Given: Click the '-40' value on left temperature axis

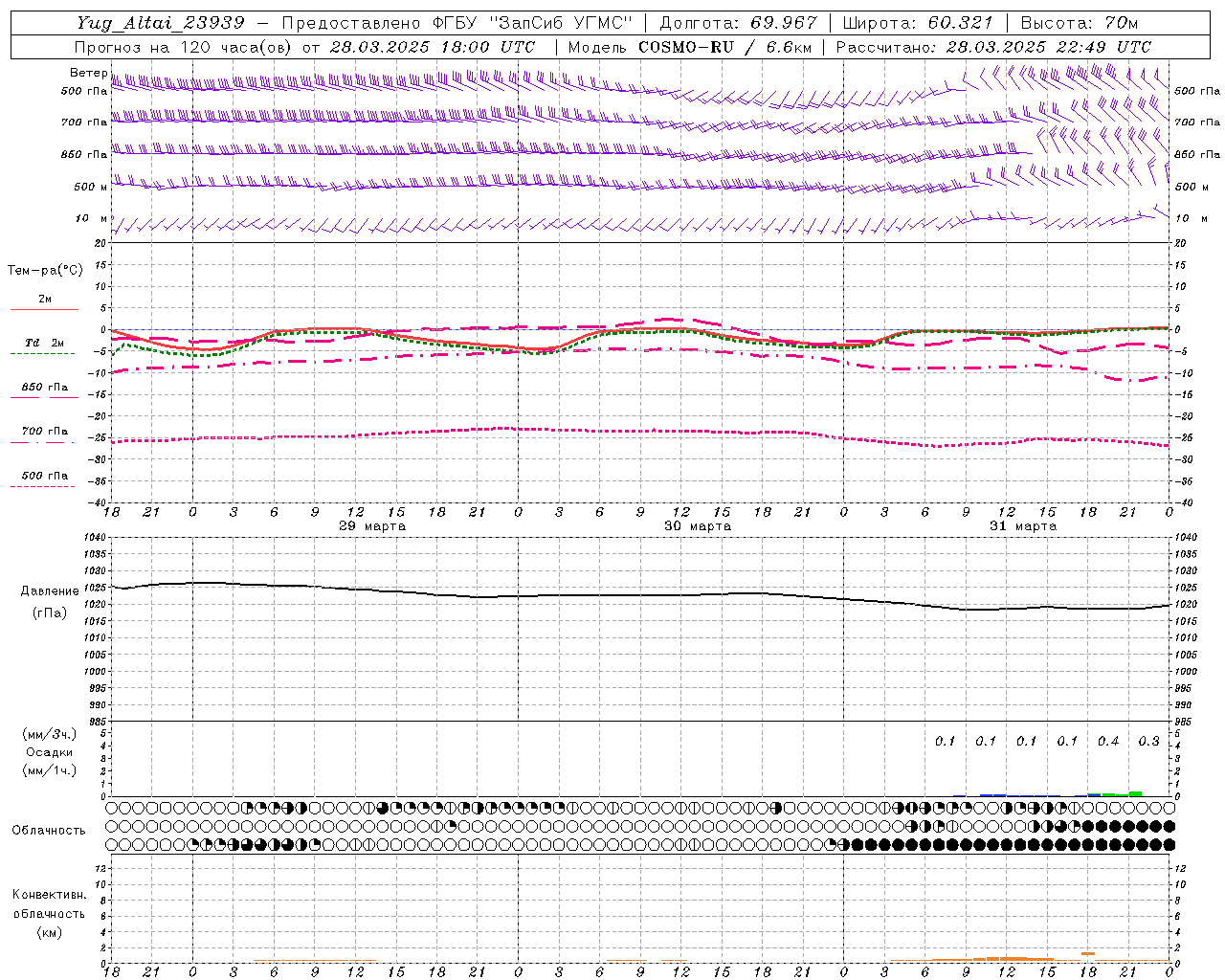Looking at the screenshot, I should pos(96,502).
